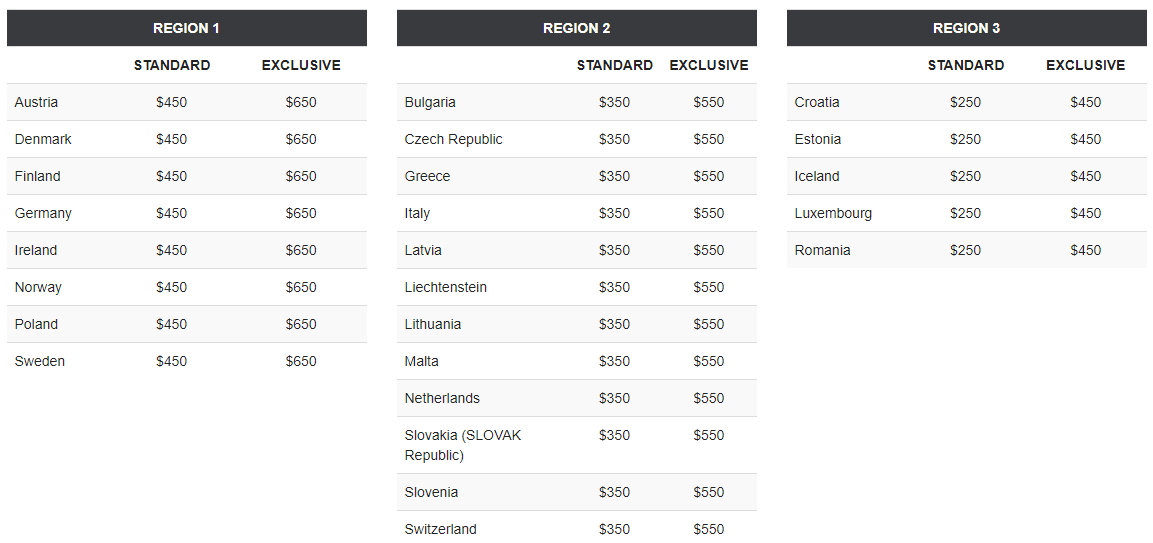Click Luxembourg's $450 exclusive price
Viewport: 1153px width, 543px height.
click(1085, 213)
